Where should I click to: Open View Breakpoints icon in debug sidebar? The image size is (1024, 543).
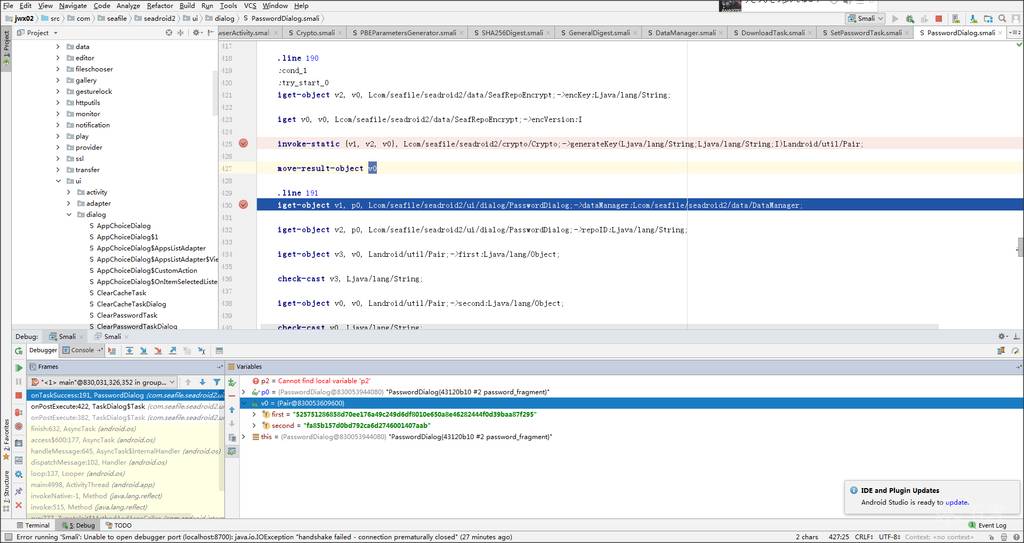(x=18, y=411)
